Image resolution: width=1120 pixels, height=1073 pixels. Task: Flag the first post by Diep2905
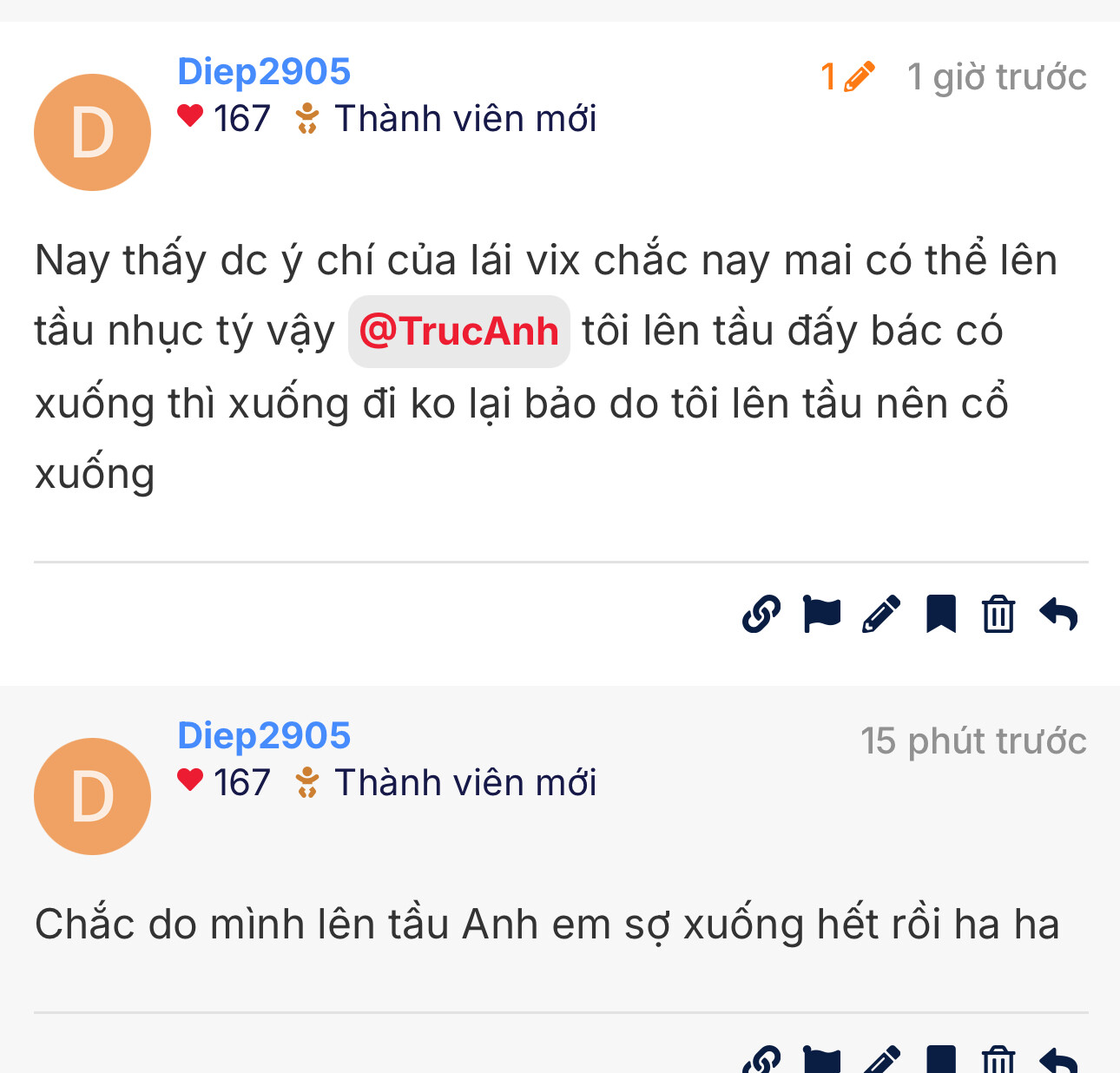[821, 615]
